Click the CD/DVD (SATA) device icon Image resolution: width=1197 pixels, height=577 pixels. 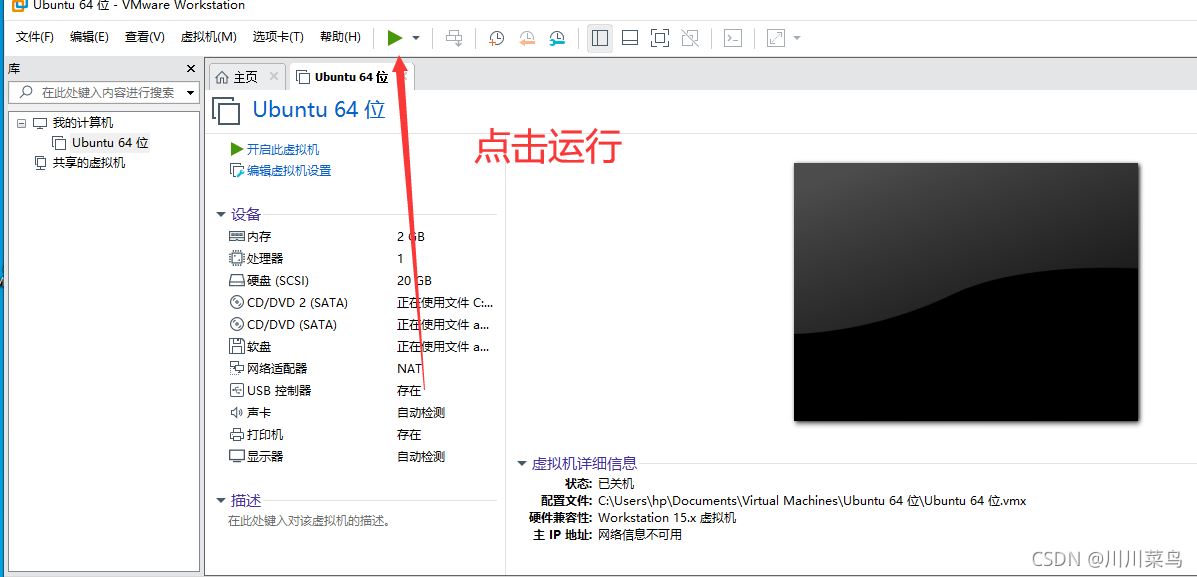click(x=237, y=324)
